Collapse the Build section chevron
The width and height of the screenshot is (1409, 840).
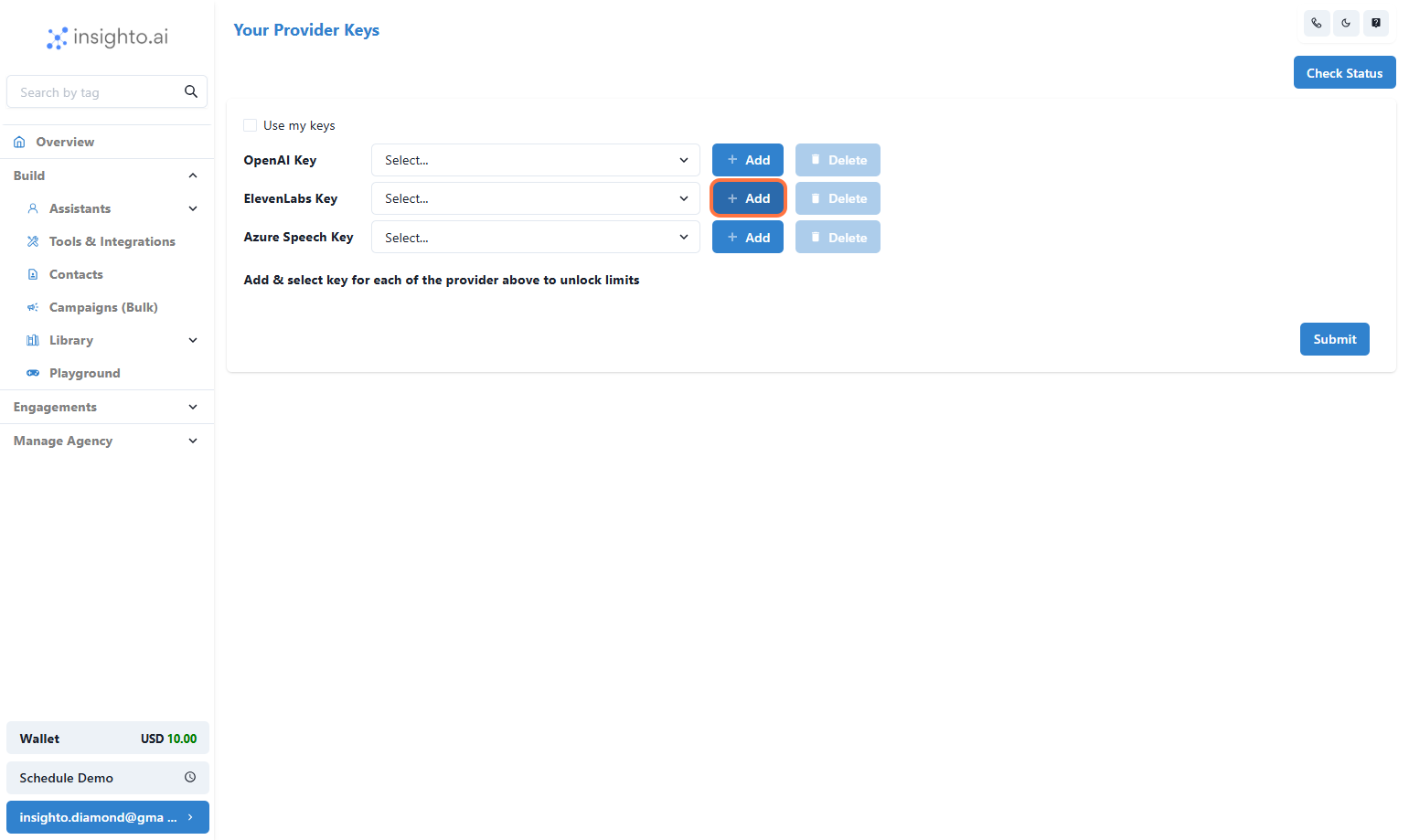tap(193, 175)
